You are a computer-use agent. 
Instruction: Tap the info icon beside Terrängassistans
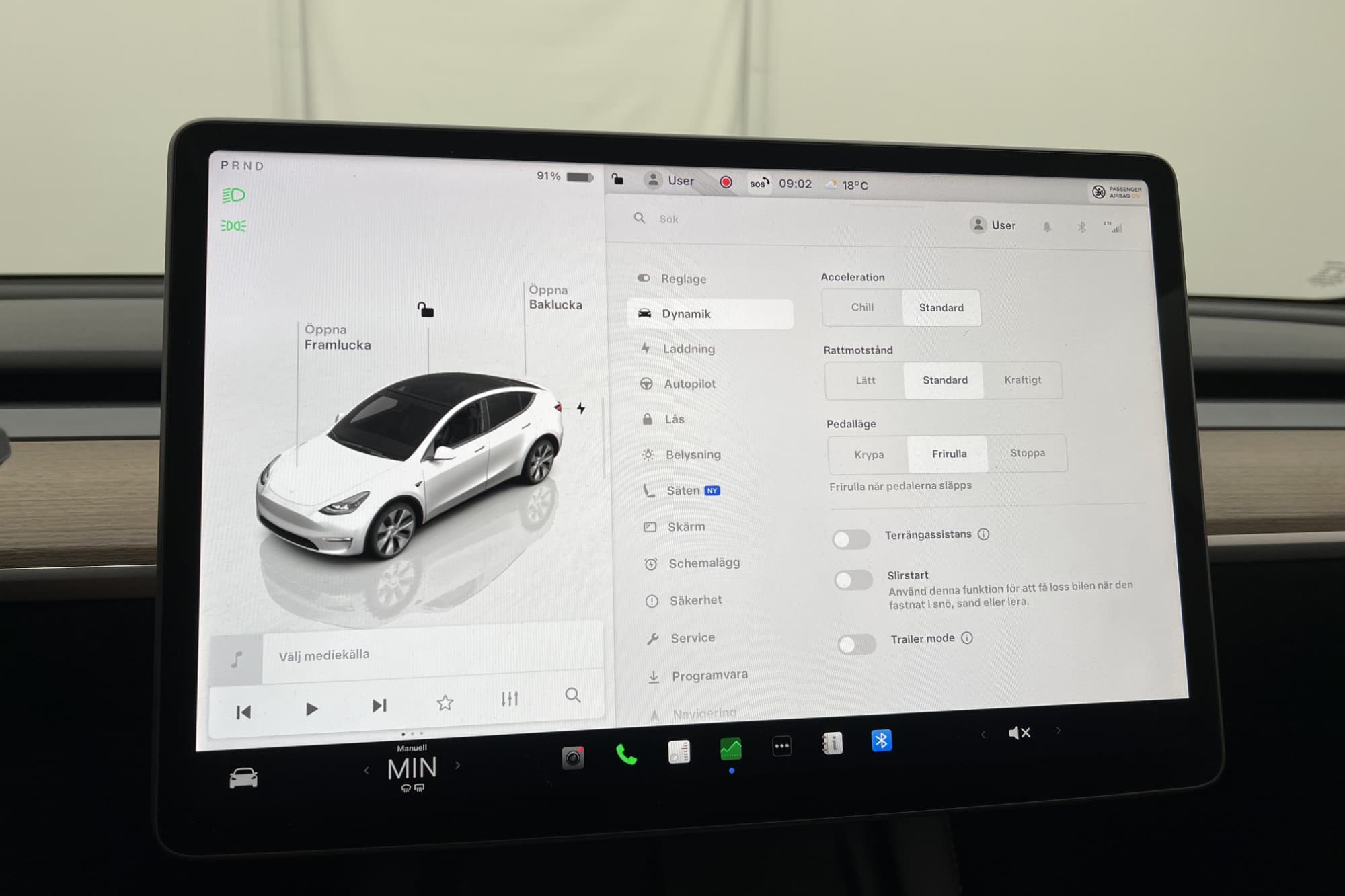click(984, 534)
